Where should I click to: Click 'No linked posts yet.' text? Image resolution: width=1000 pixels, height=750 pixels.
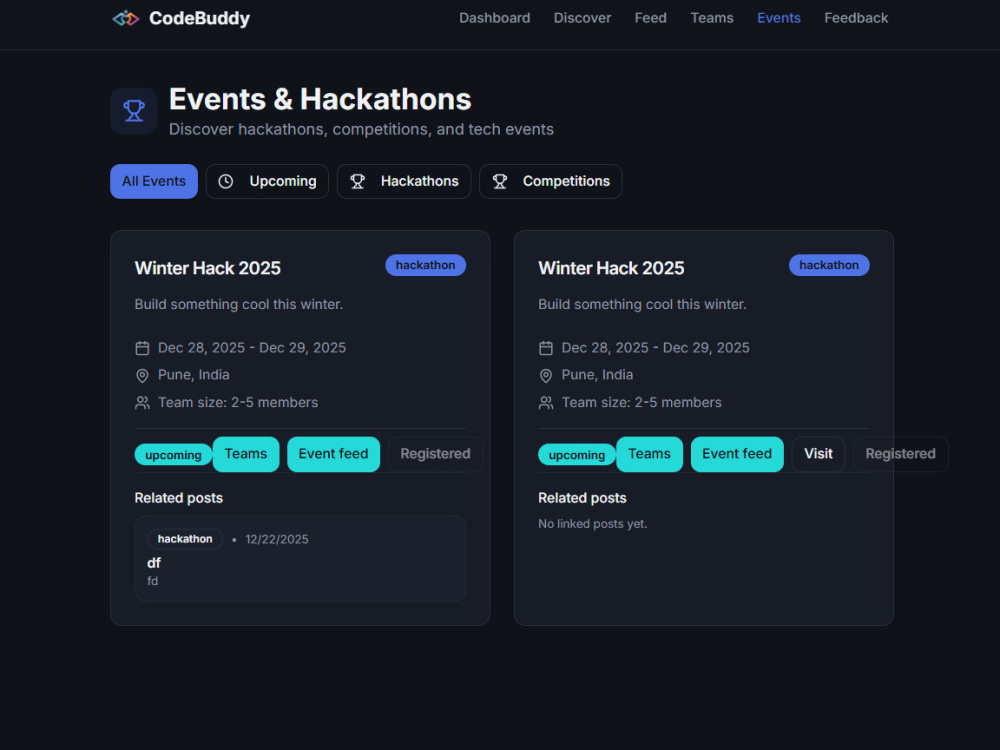point(592,524)
